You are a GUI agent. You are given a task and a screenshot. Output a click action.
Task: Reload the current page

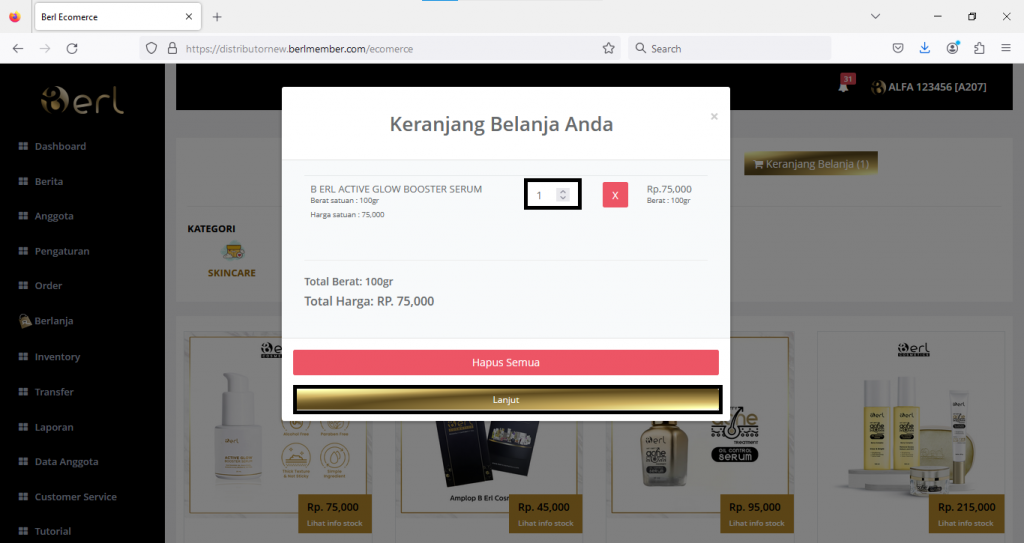[x=72, y=48]
